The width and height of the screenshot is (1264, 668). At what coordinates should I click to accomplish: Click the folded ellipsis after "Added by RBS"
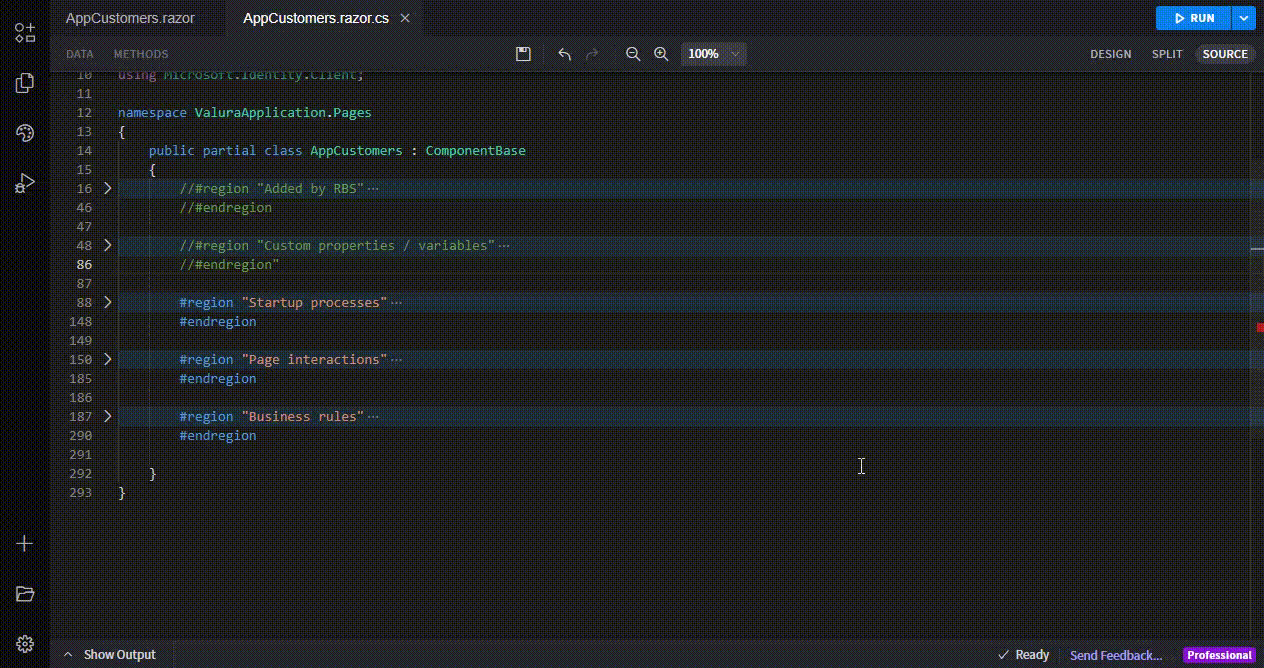click(373, 189)
